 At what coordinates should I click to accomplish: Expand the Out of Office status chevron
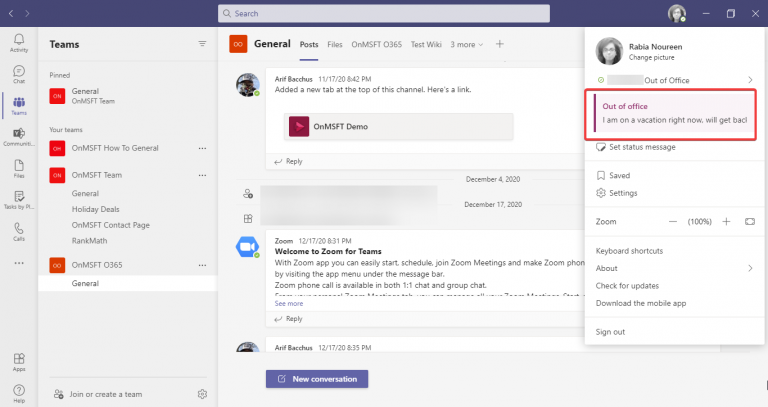pyautogui.click(x=750, y=80)
